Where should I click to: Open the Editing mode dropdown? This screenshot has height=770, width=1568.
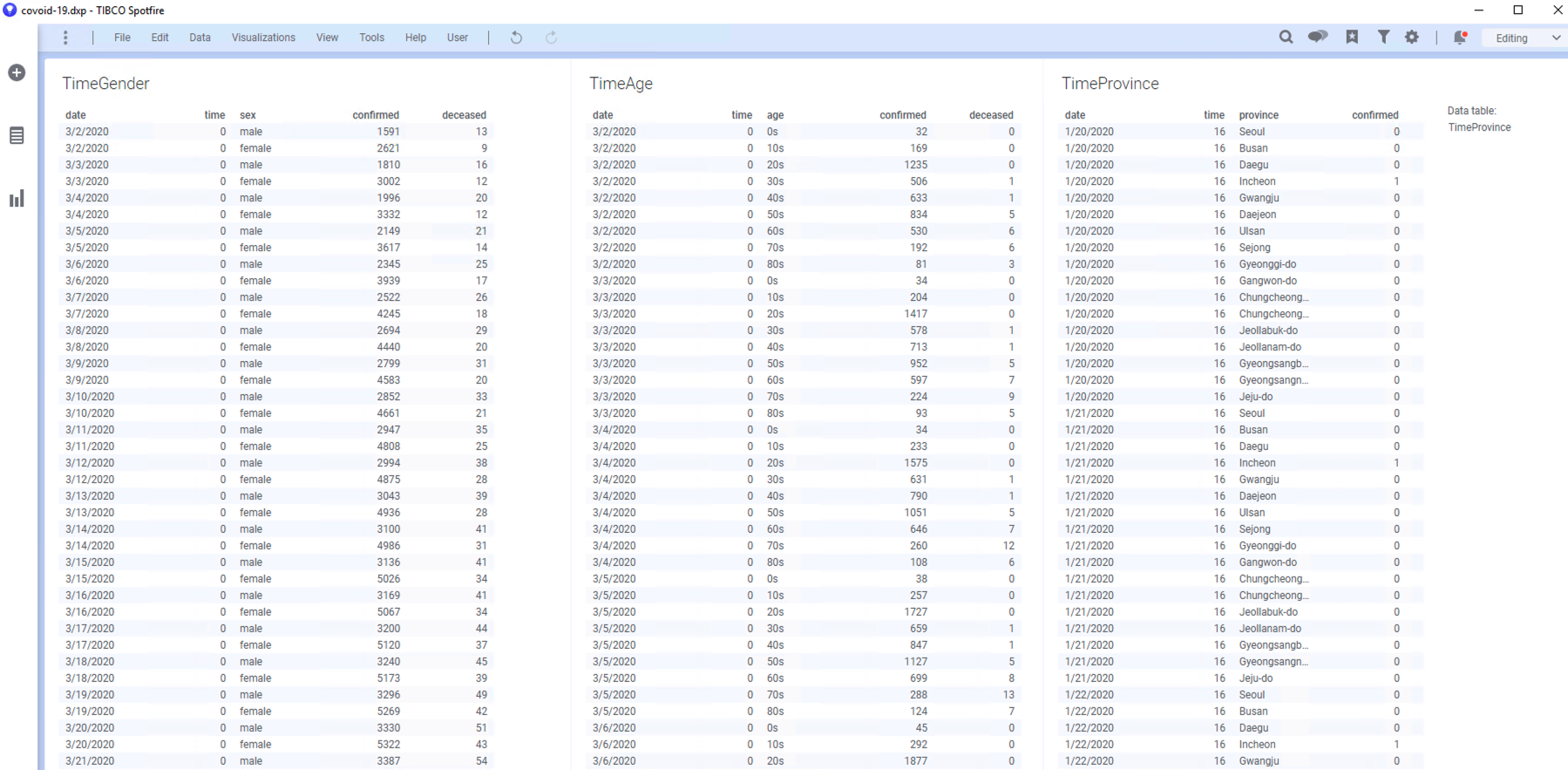(x=1525, y=37)
